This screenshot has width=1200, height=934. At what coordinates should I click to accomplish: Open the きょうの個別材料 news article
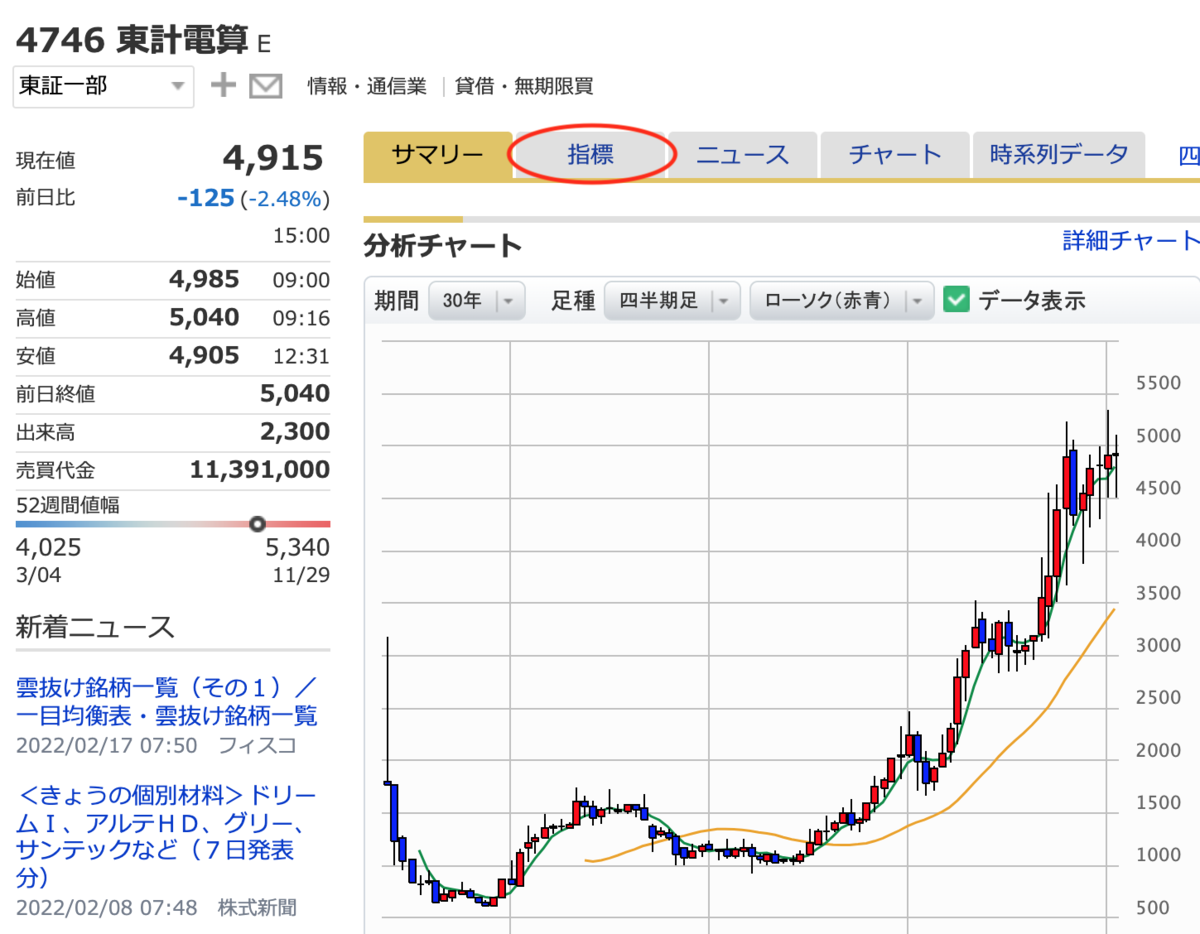coord(166,836)
